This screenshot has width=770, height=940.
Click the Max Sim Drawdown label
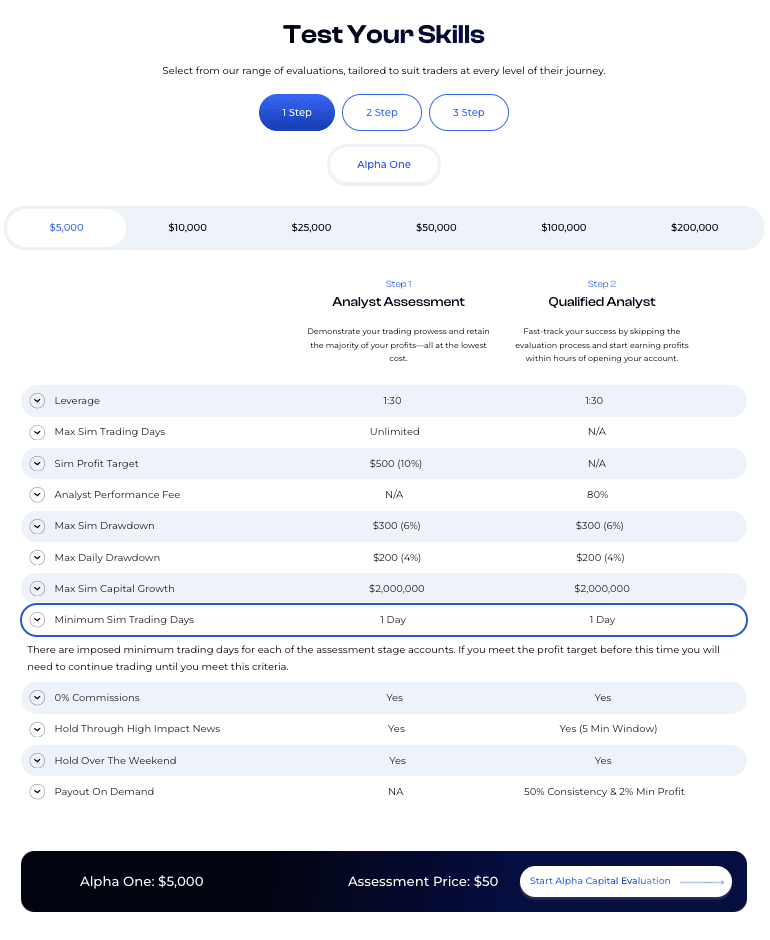point(104,526)
